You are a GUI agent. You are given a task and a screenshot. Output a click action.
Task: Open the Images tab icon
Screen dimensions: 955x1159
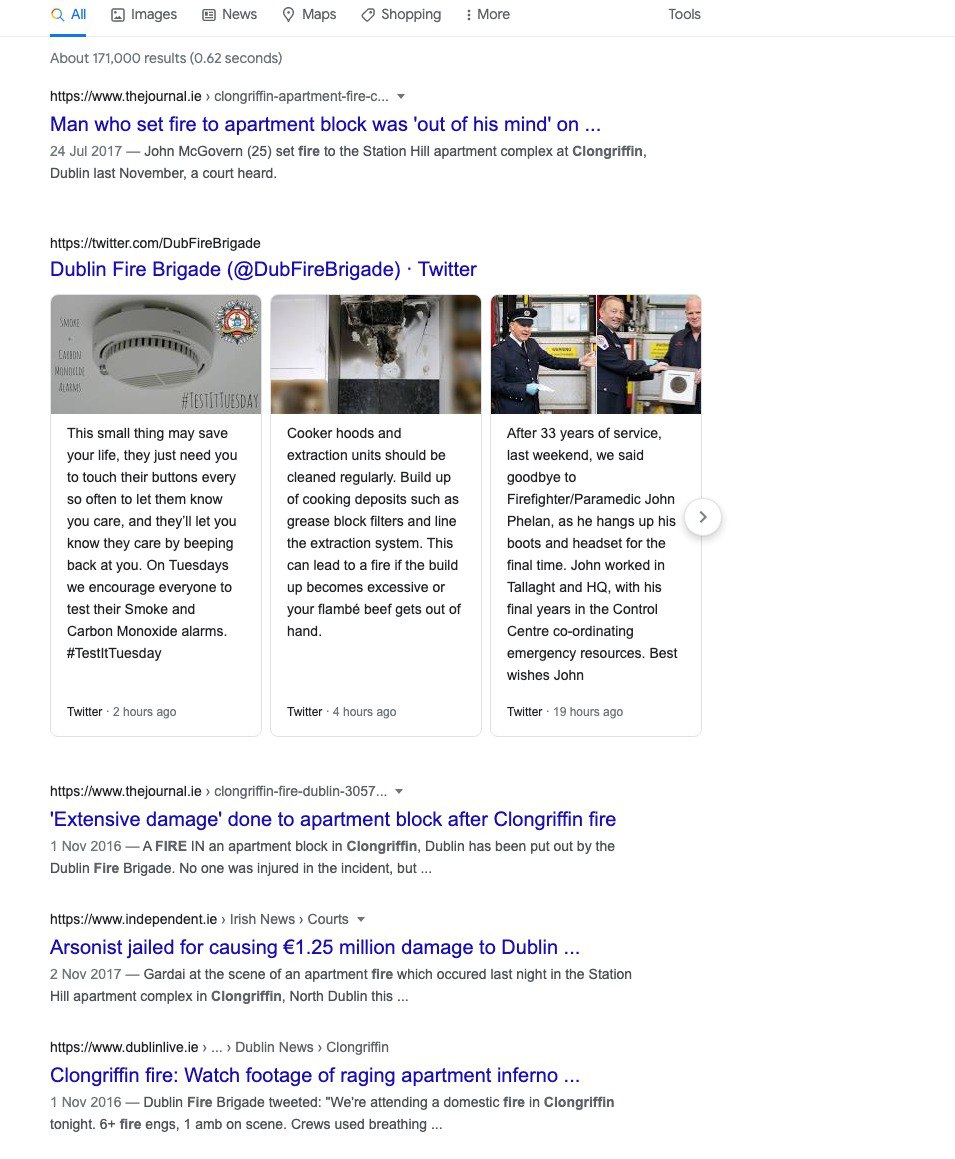(x=118, y=15)
